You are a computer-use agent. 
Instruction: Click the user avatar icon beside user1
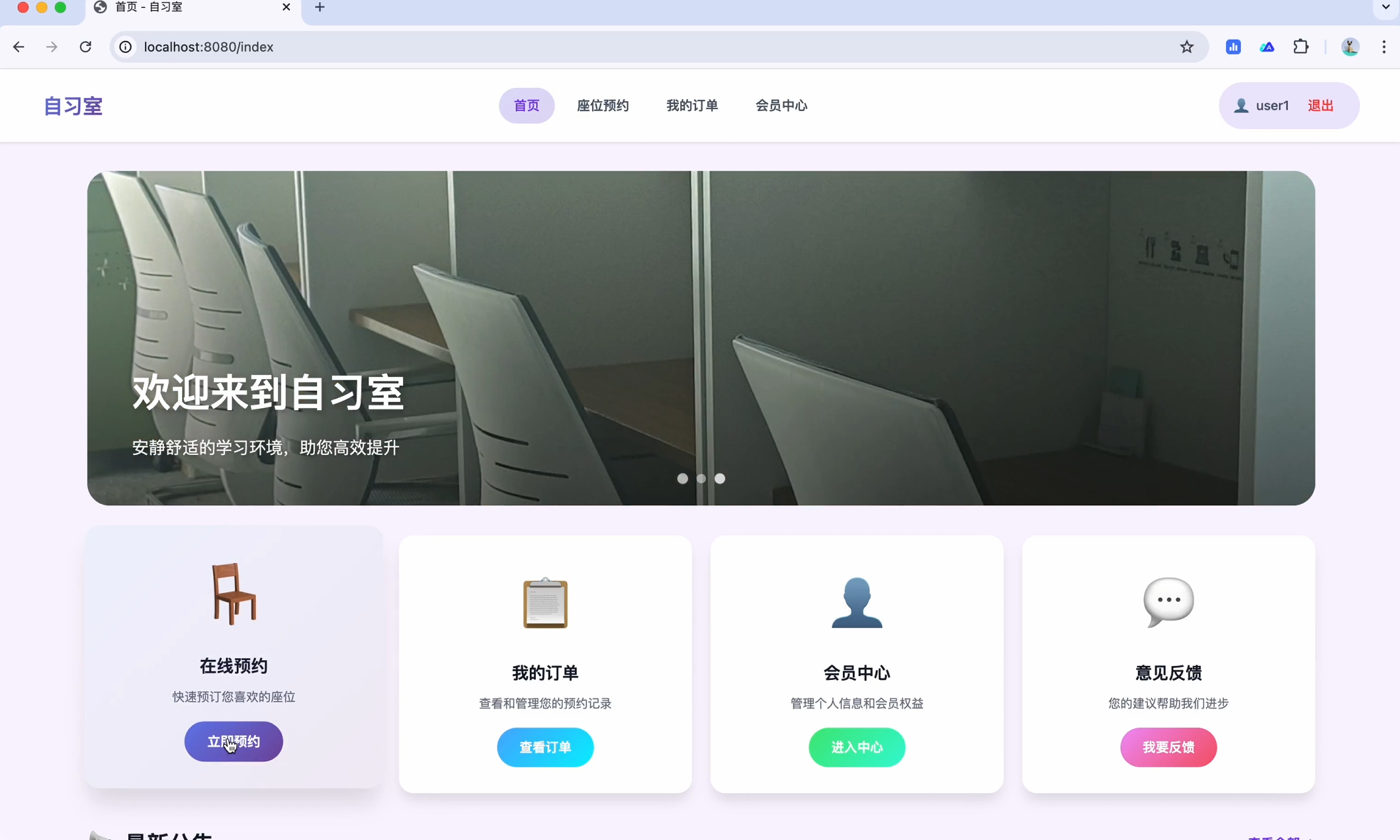click(x=1241, y=106)
